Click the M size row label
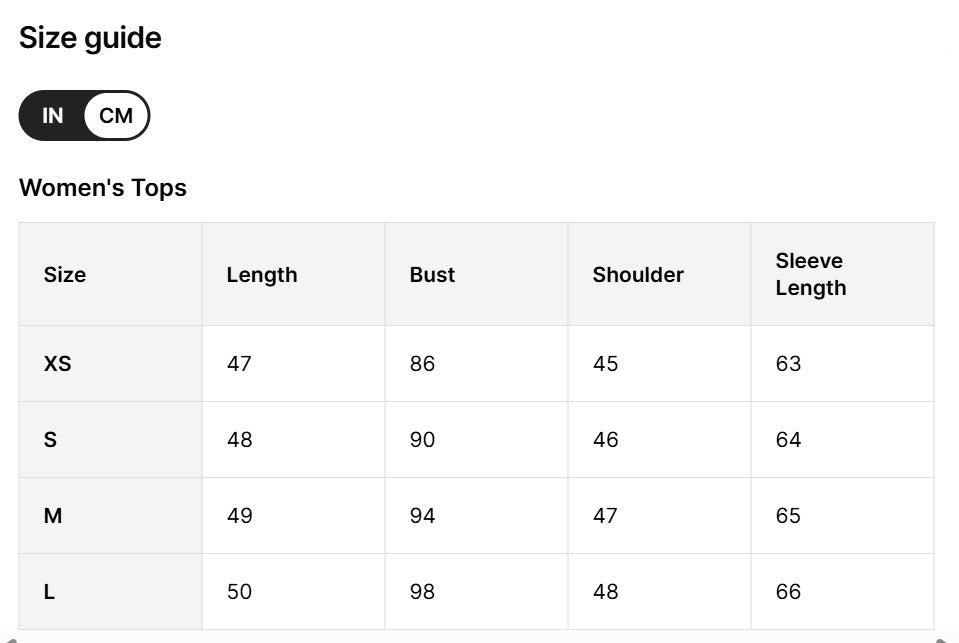This screenshot has height=643, width=959. click(53, 516)
